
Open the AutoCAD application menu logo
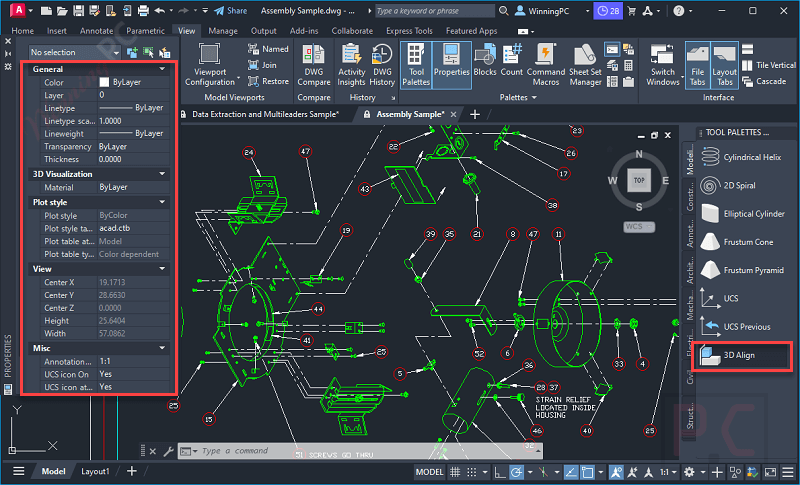pyautogui.click(x=18, y=10)
